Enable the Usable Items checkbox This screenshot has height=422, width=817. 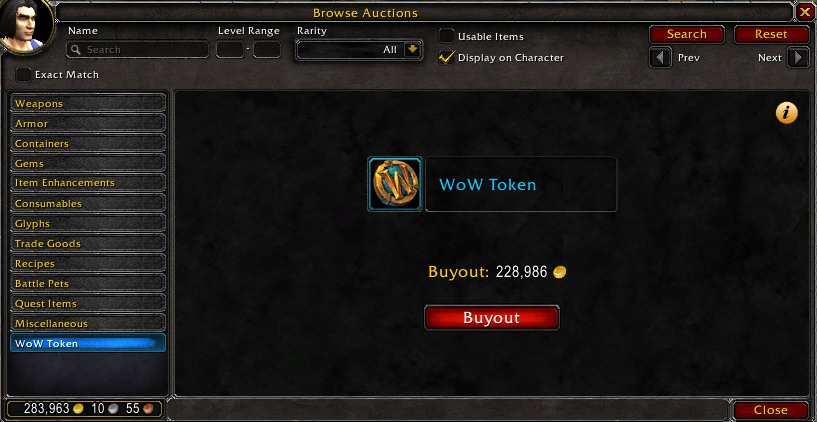click(446, 36)
